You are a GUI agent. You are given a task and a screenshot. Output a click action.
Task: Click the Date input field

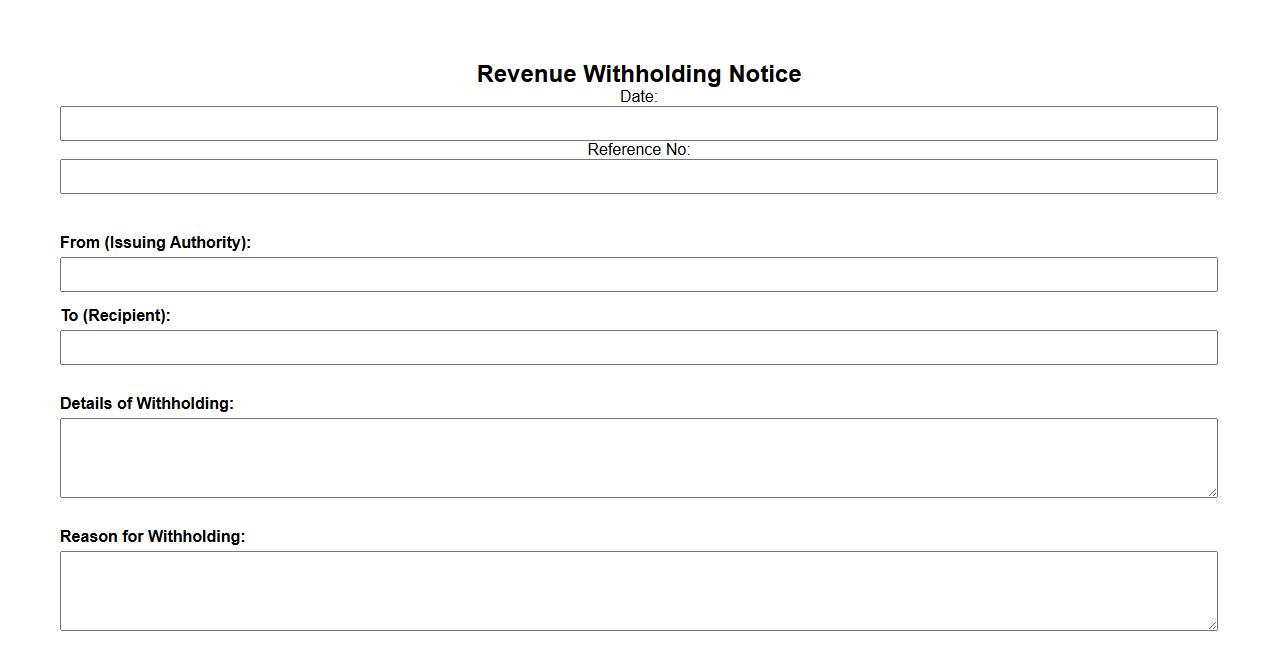[x=638, y=124]
